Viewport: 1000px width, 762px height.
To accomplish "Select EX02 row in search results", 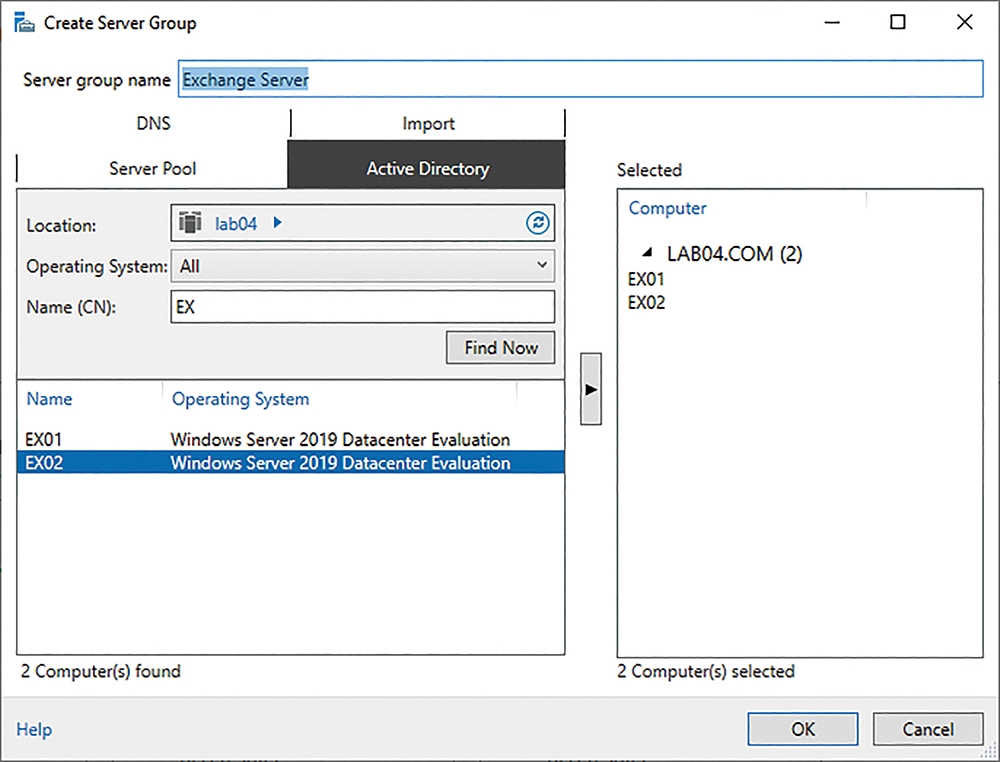I will pos(291,462).
